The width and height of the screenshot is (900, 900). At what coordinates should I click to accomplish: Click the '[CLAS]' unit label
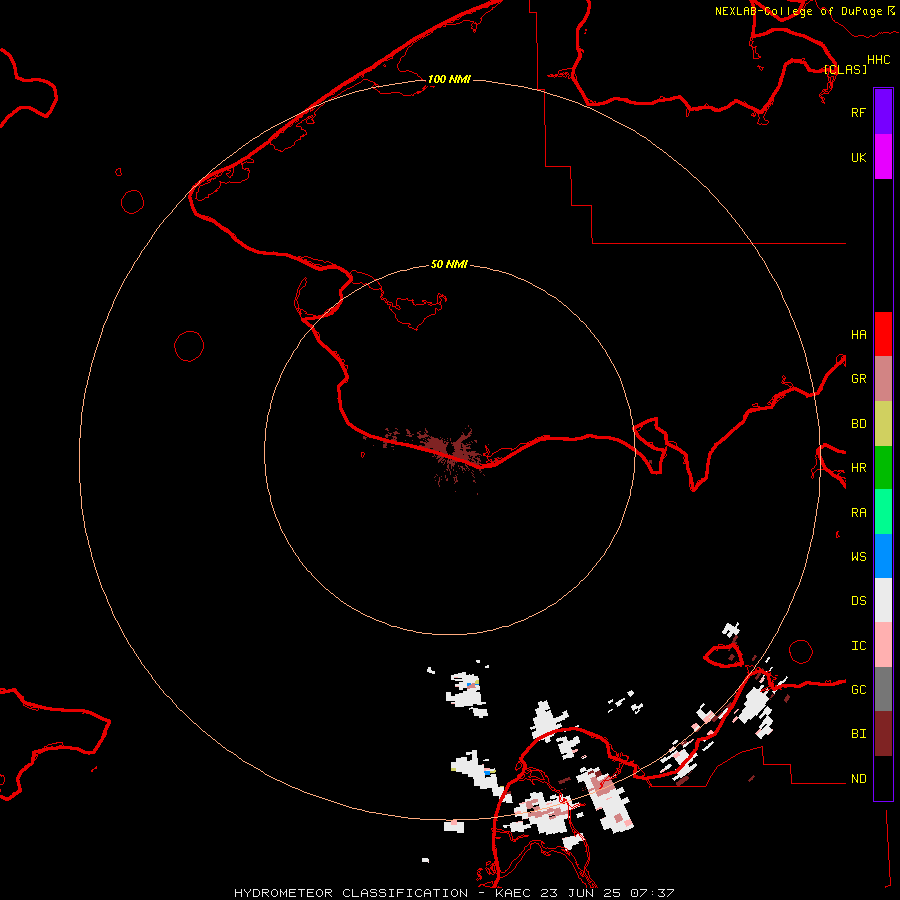845,69
